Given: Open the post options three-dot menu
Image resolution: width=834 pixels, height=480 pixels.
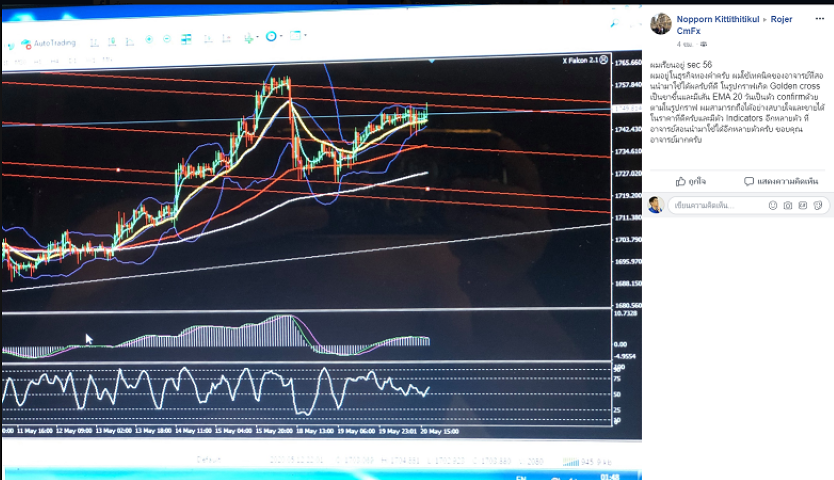Looking at the screenshot, I should [820, 19].
